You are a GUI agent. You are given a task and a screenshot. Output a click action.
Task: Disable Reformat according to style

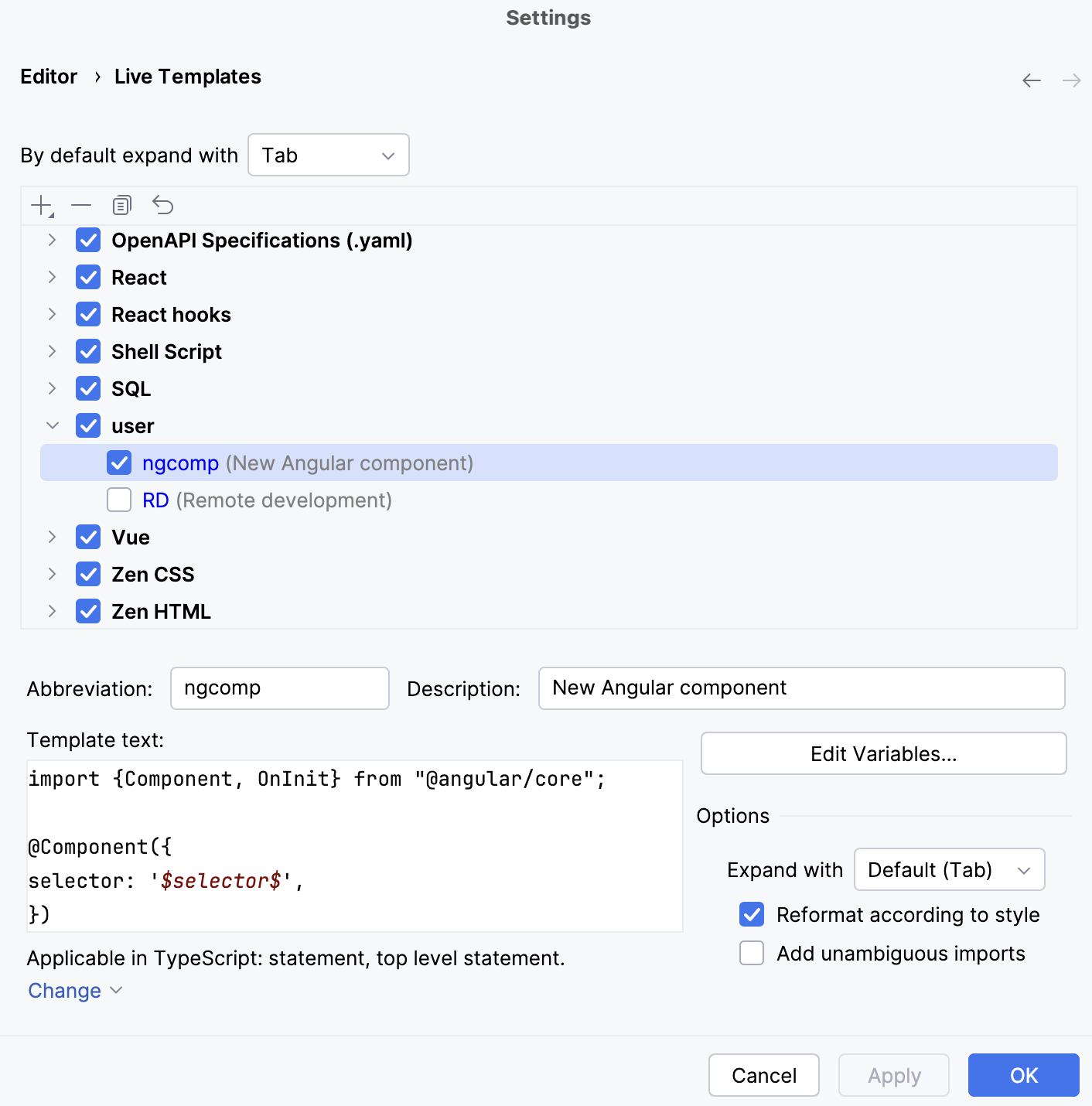pos(751,914)
